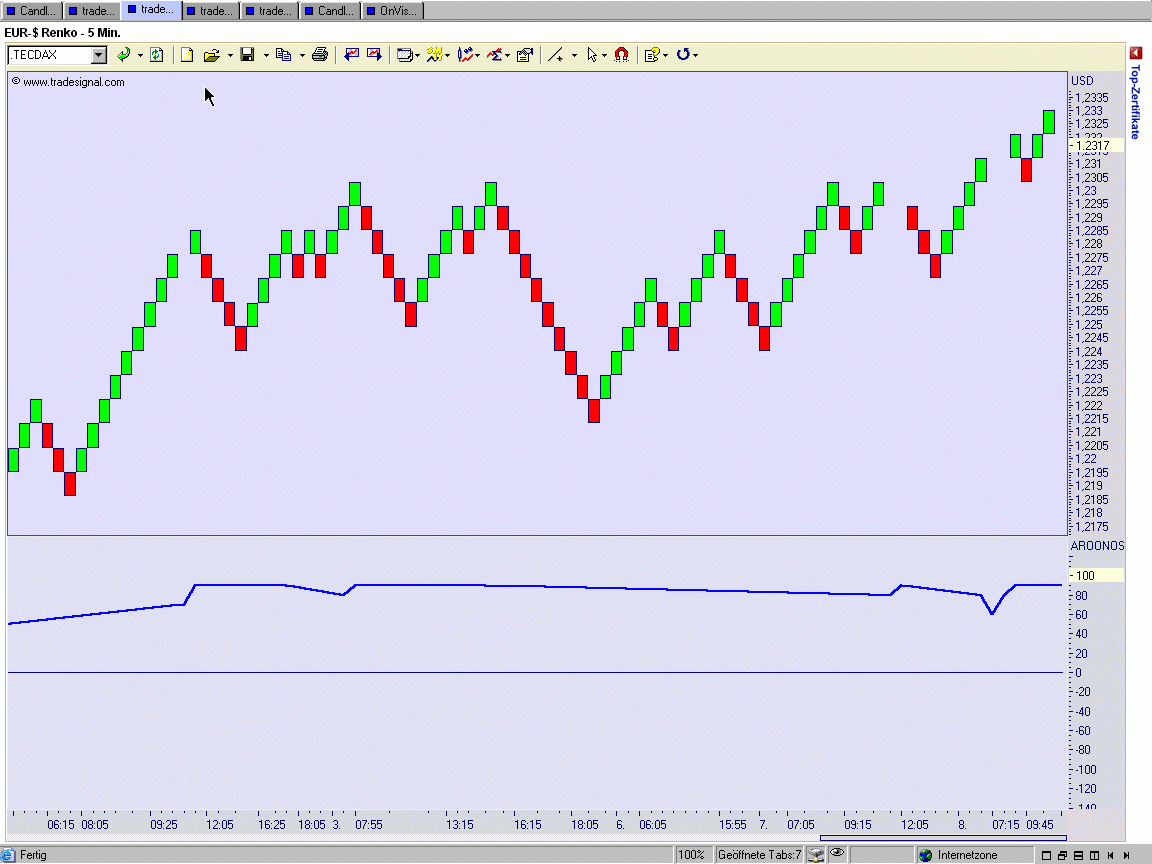Expand the dropdown arrow next to the save icon
The height and width of the screenshot is (864, 1152).
pos(266,56)
